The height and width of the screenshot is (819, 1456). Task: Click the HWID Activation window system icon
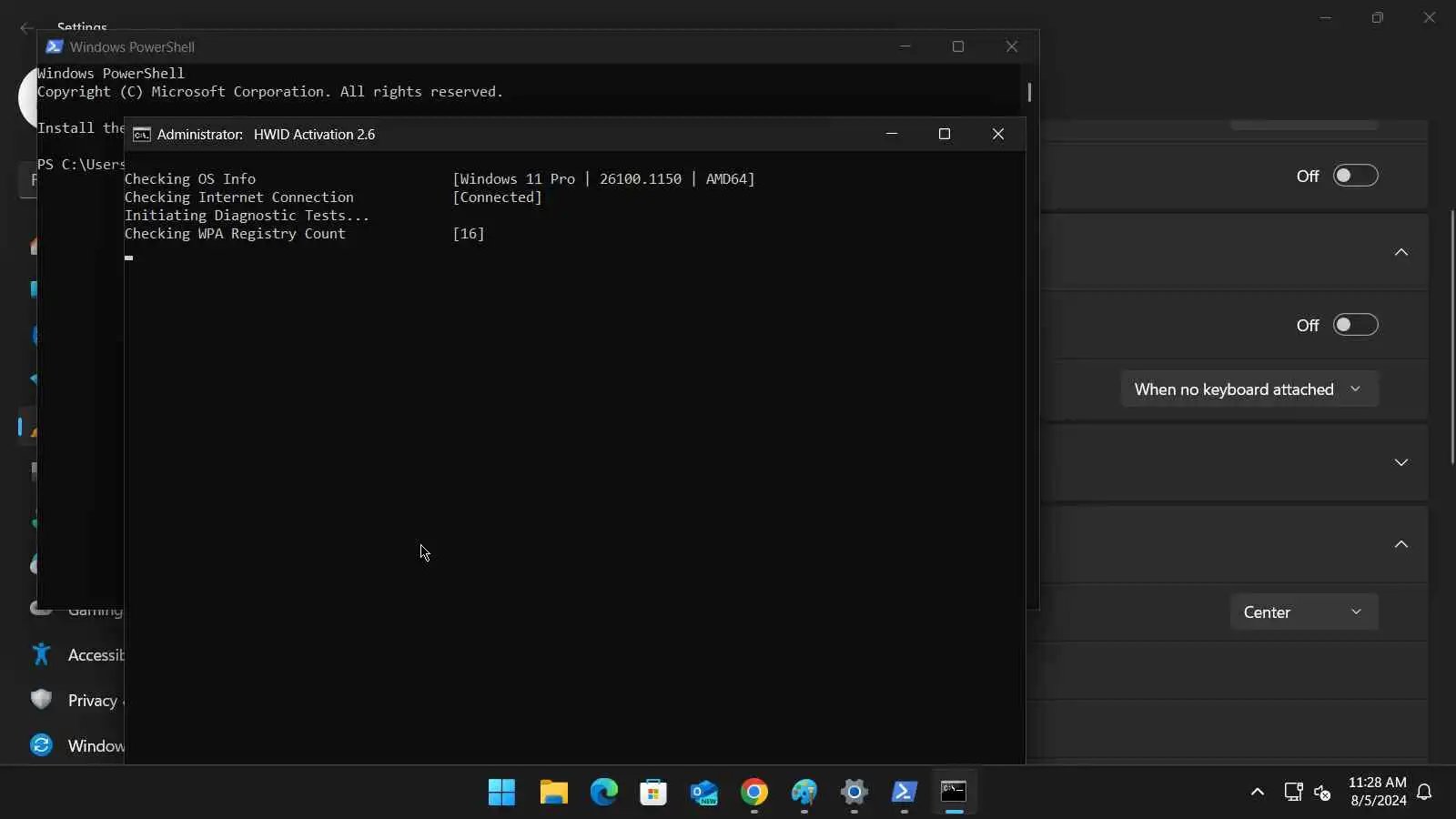point(142,135)
